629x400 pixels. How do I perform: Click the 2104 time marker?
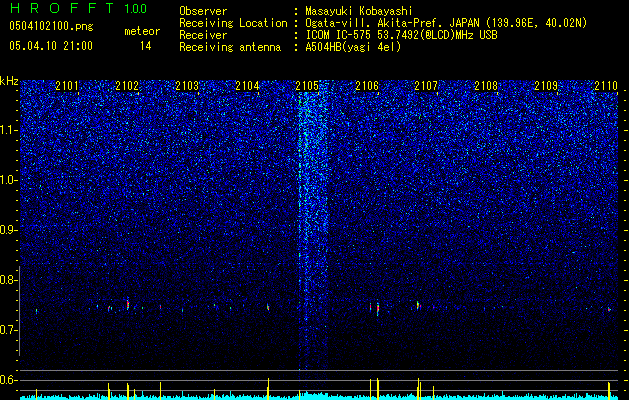[247, 85]
